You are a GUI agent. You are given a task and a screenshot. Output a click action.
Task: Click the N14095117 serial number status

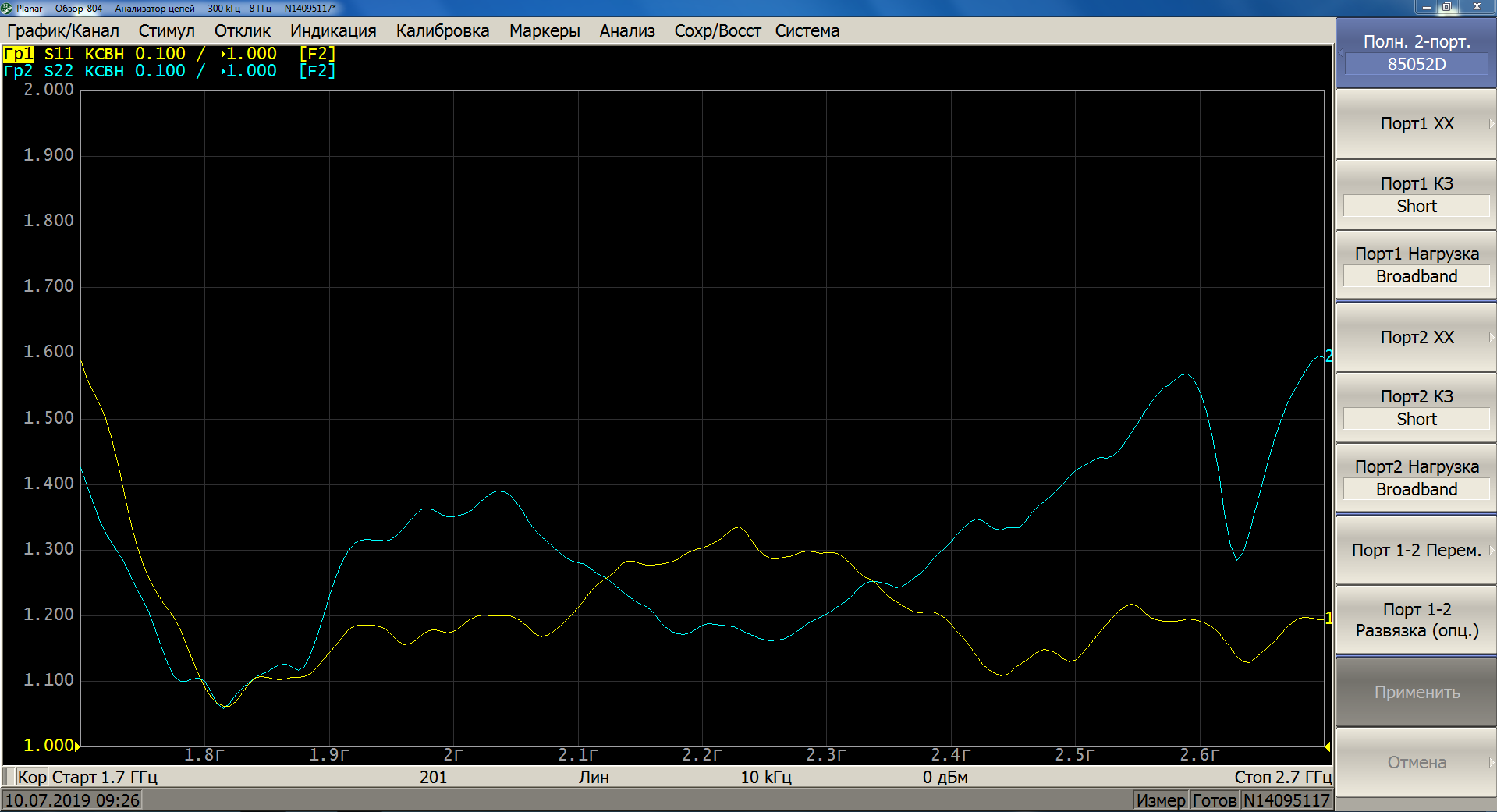[x=1286, y=800]
